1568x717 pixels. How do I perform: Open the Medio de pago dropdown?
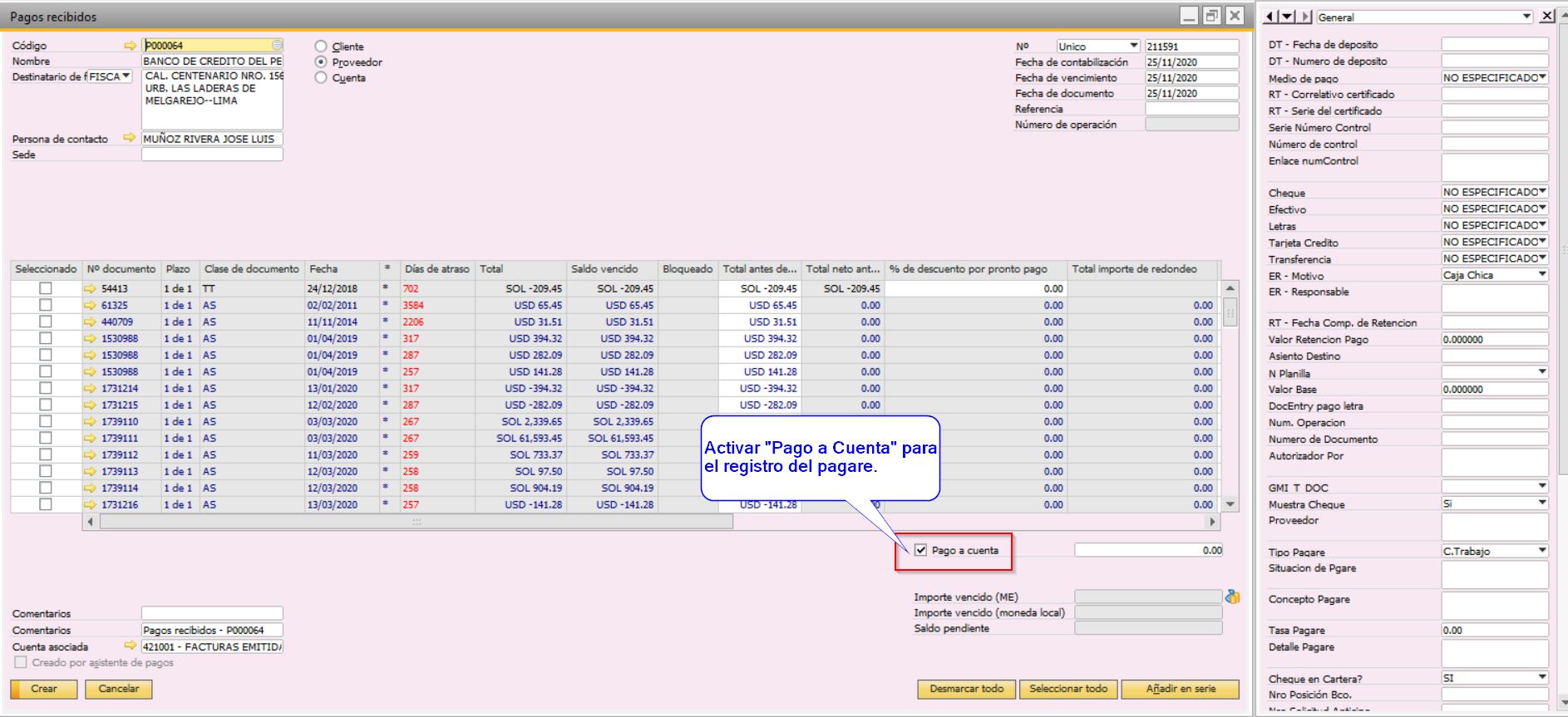point(1494,77)
